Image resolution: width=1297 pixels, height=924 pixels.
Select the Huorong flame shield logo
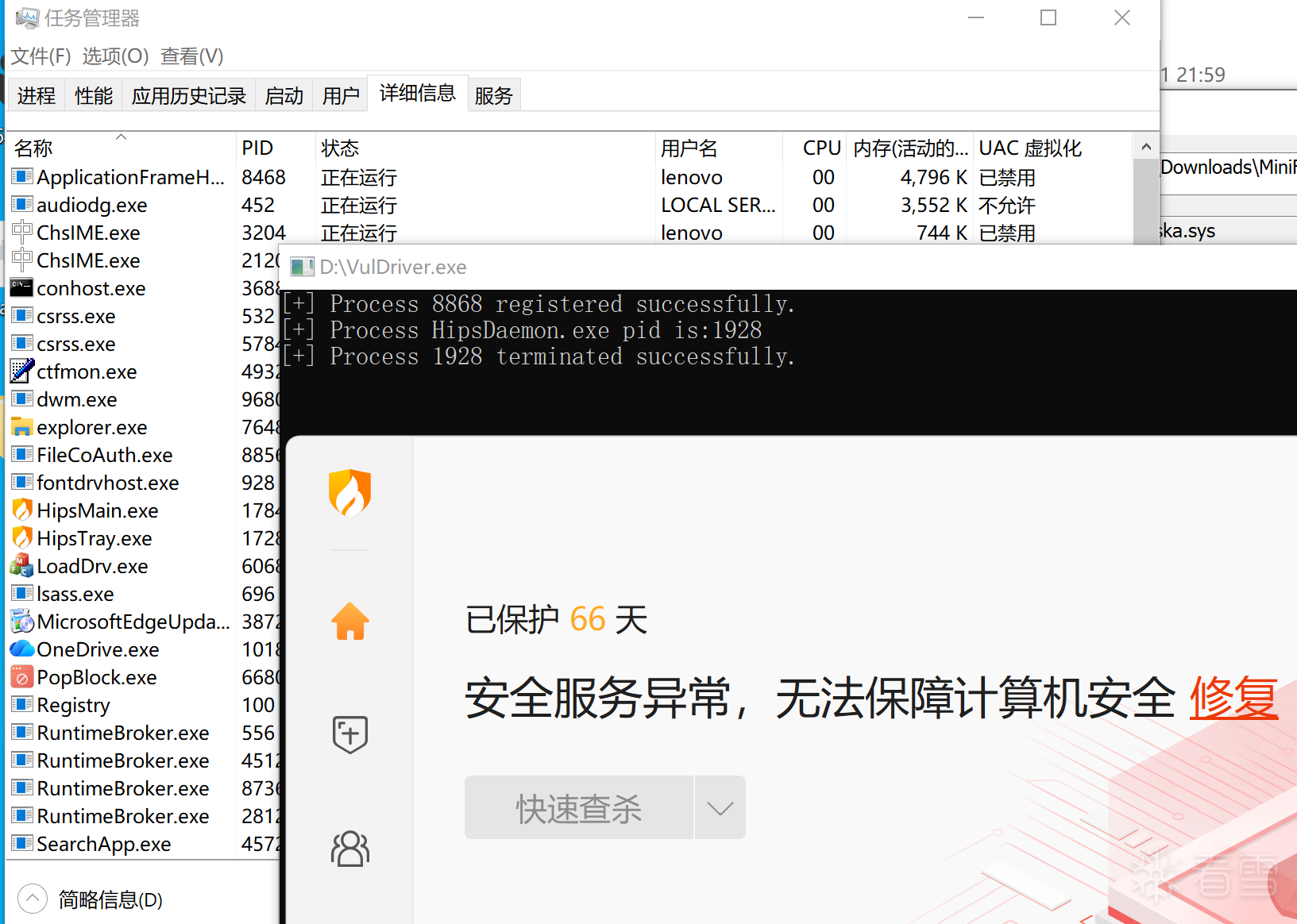[349, 492]
